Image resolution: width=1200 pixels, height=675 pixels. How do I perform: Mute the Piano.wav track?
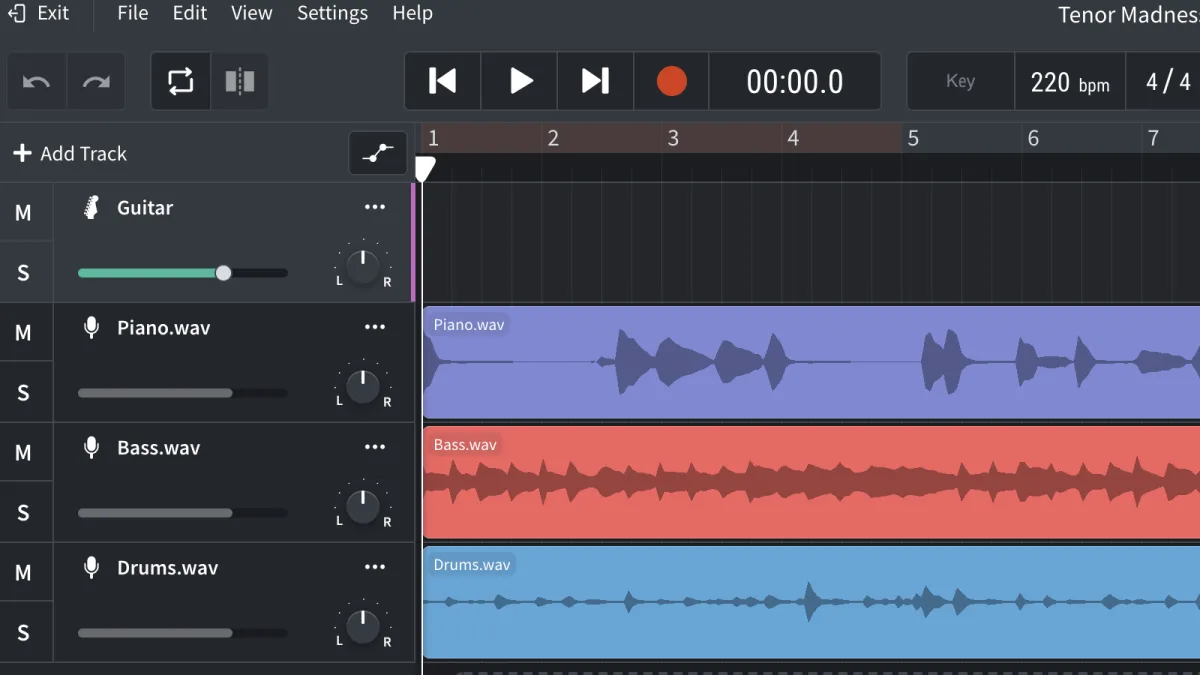pos(23,332)
